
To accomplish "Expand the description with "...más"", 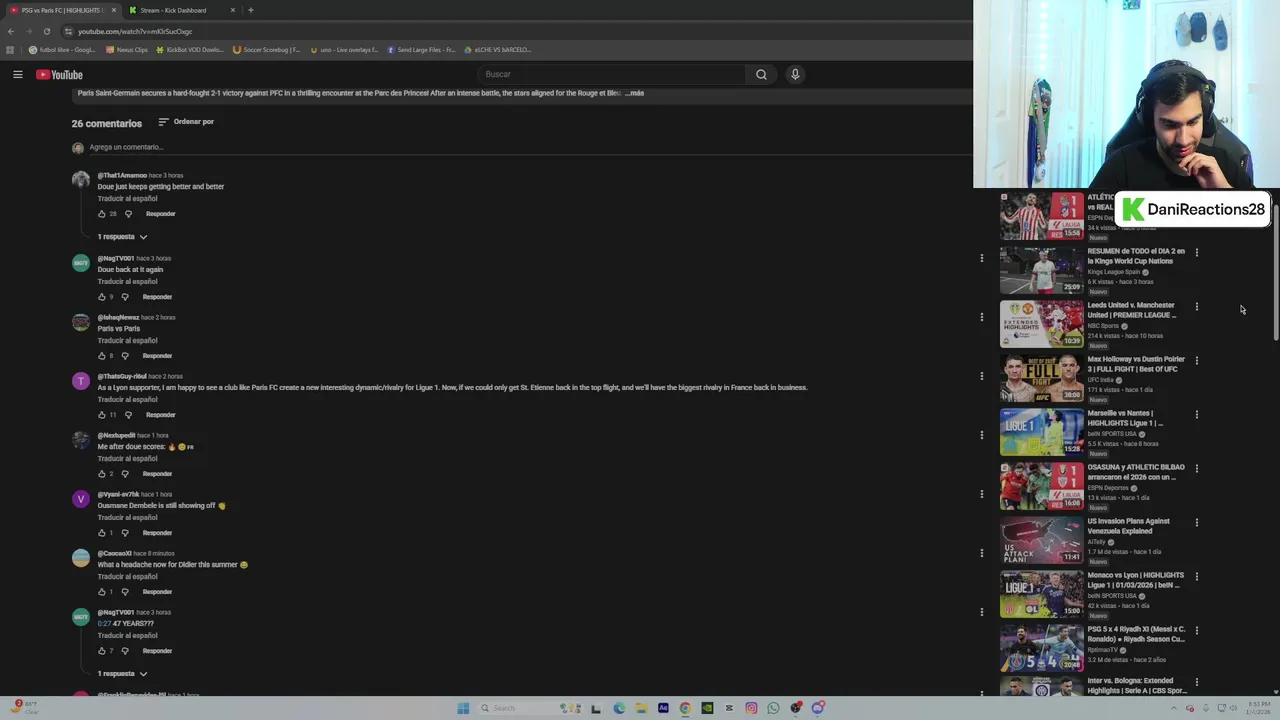I will click(634, 93).
